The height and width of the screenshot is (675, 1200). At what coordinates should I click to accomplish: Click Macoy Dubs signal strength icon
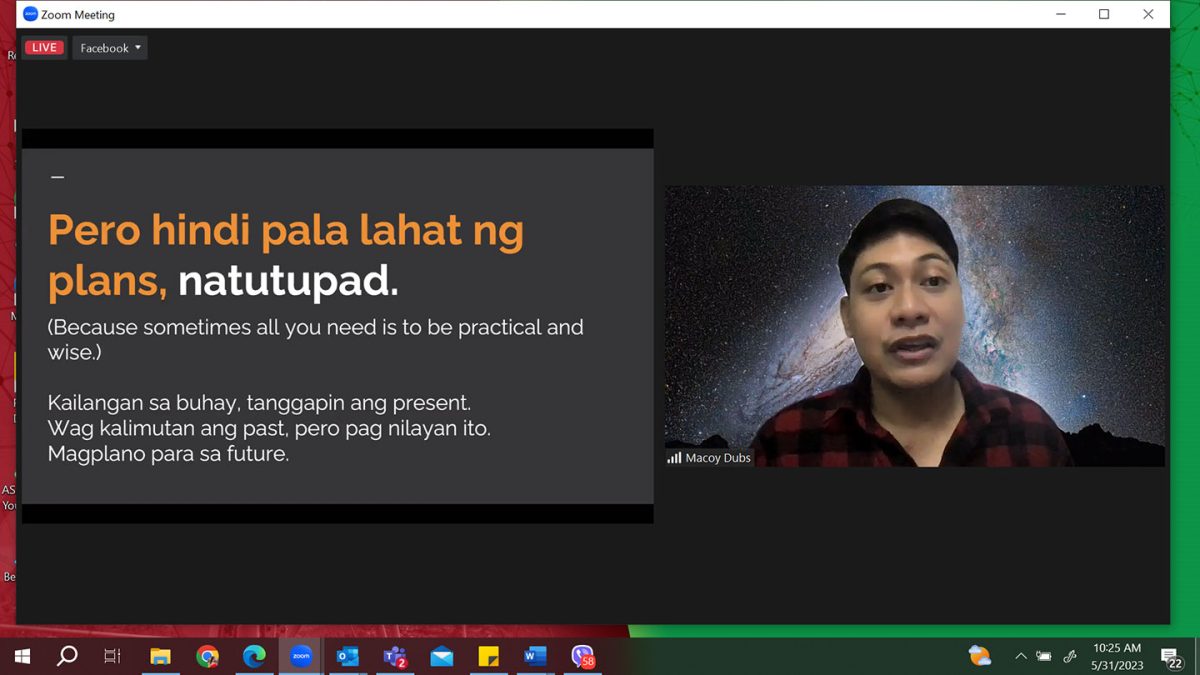click(674, 458)
